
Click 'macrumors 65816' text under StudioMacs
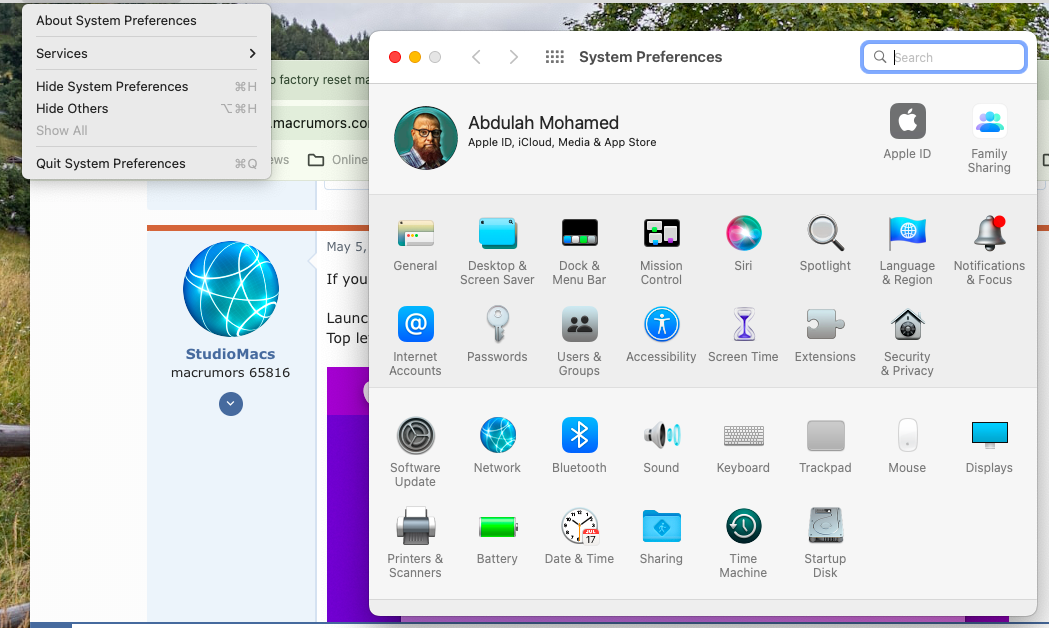click(x=230, y=373)
